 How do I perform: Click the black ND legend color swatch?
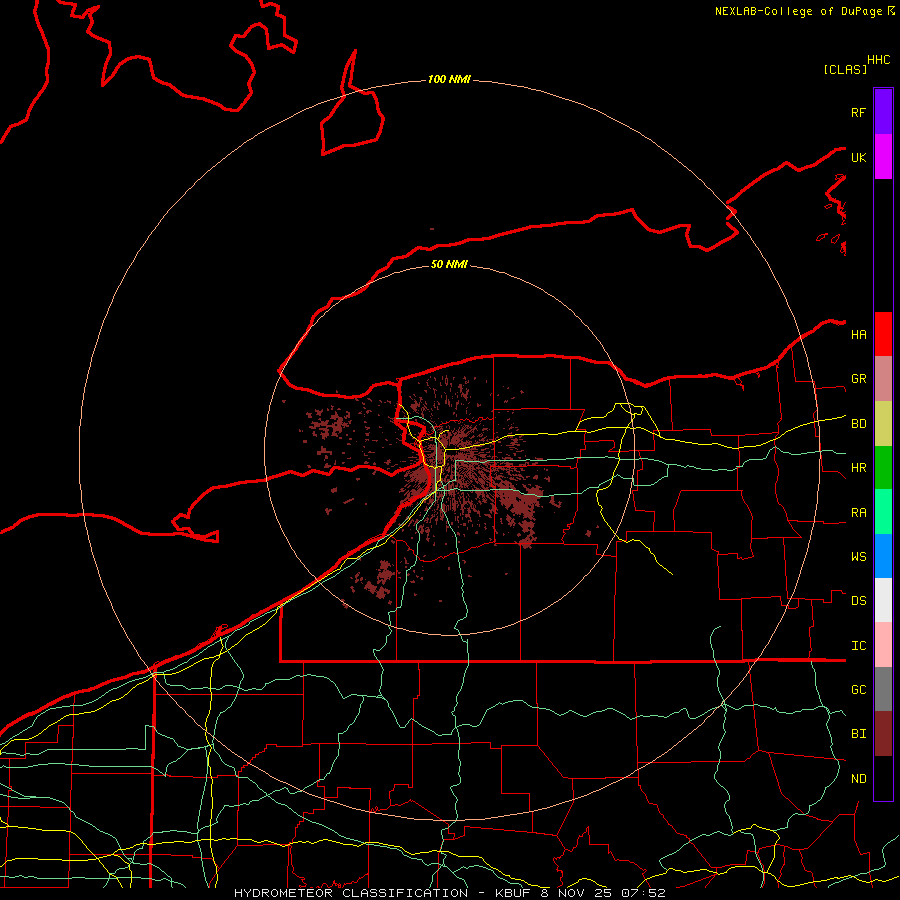click(883, 778)
